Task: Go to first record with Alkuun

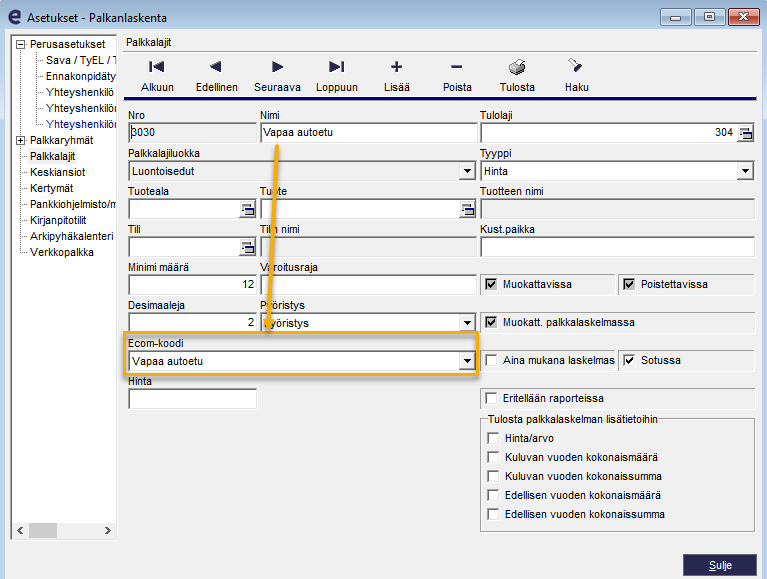Action: (157, 75)
